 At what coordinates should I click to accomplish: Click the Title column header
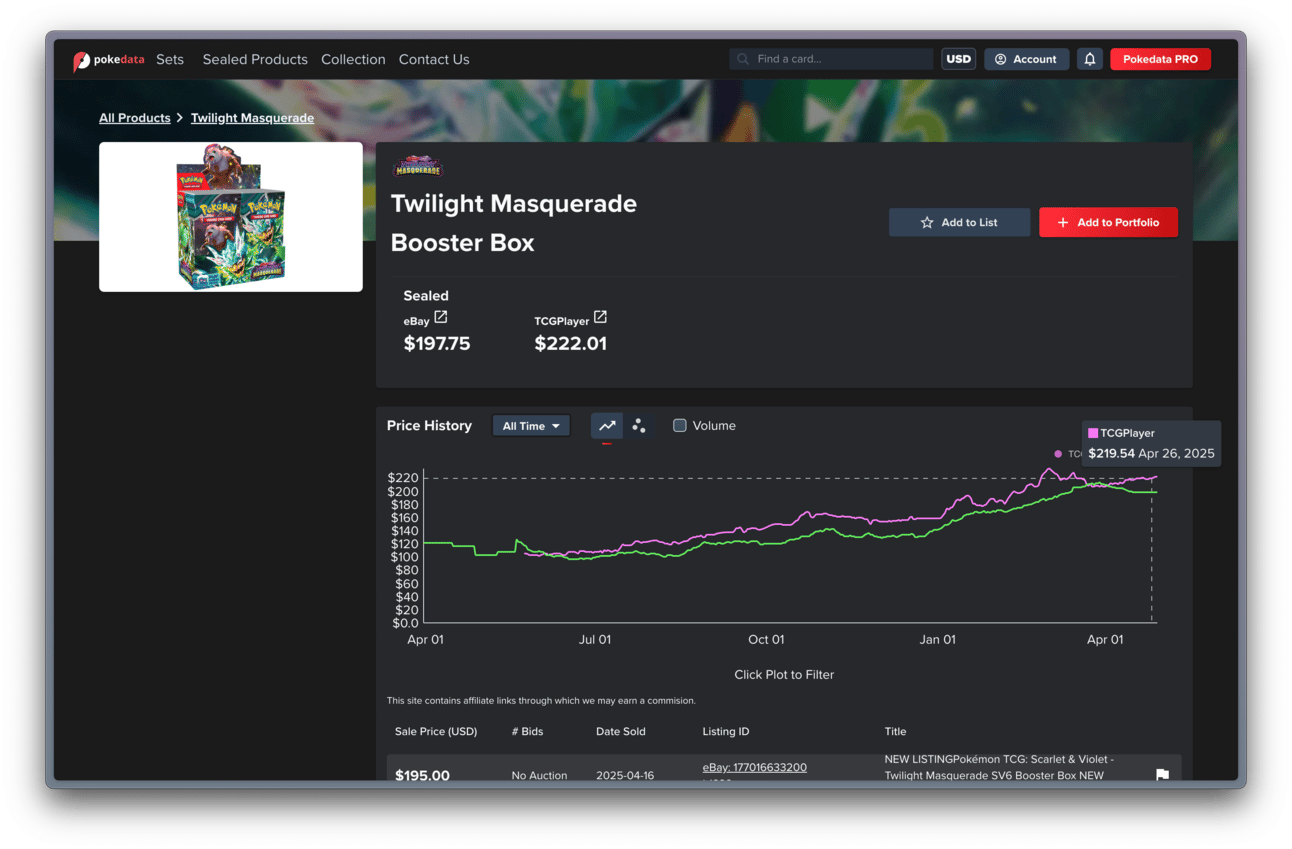coord(895,731)
